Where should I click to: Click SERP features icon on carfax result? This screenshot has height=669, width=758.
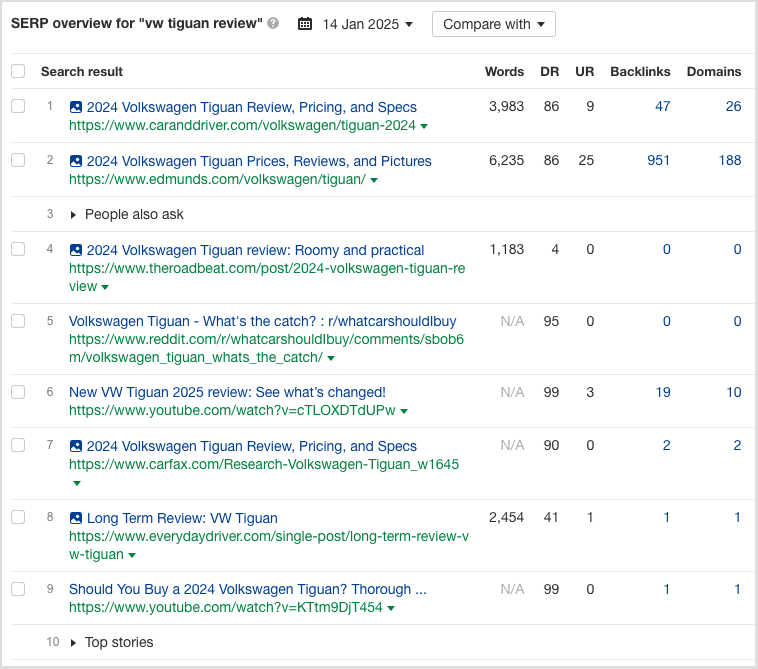[x=76, y=446]
